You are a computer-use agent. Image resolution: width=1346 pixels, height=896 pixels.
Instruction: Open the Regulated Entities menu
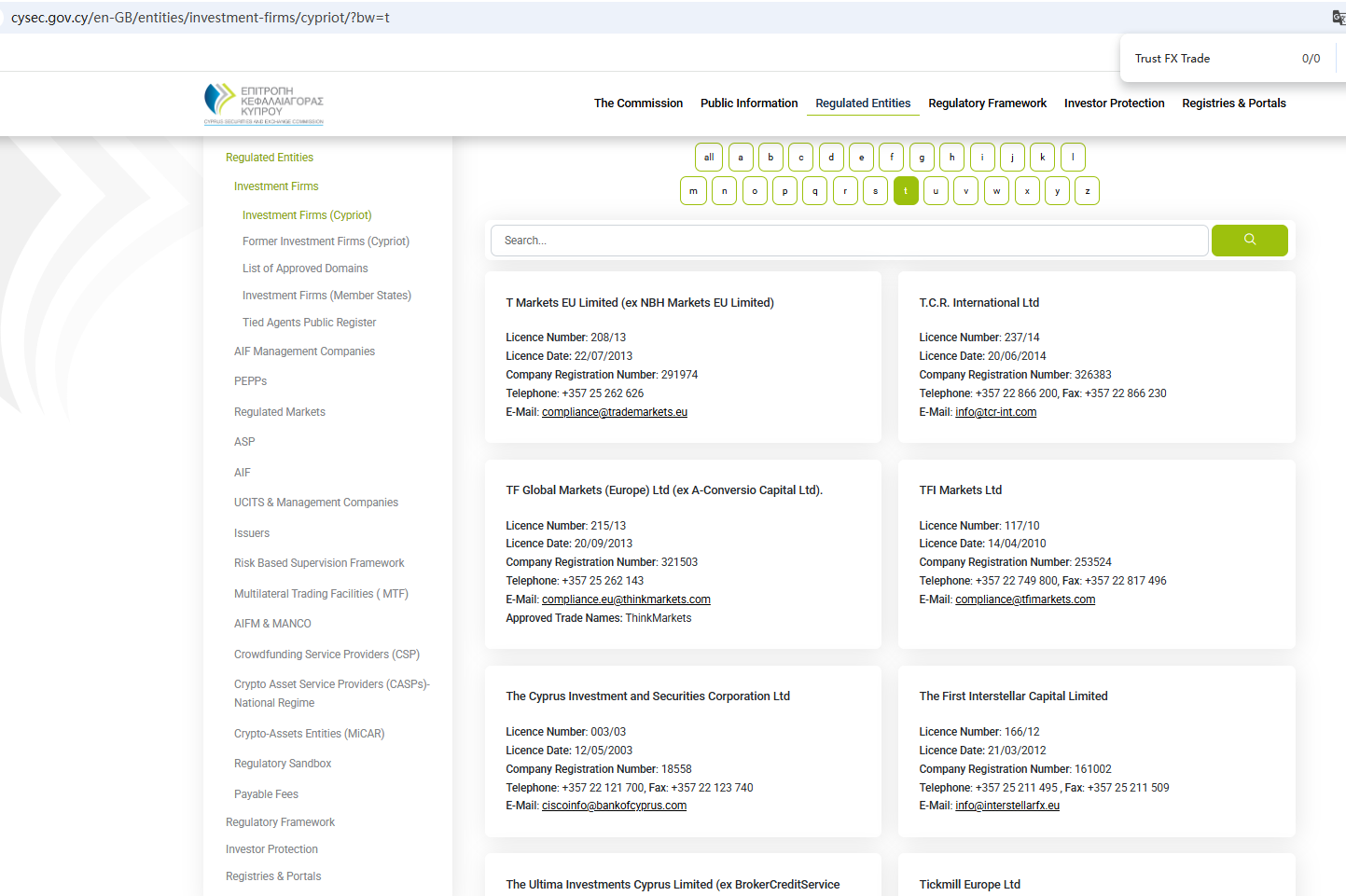(x=863, y=103)
